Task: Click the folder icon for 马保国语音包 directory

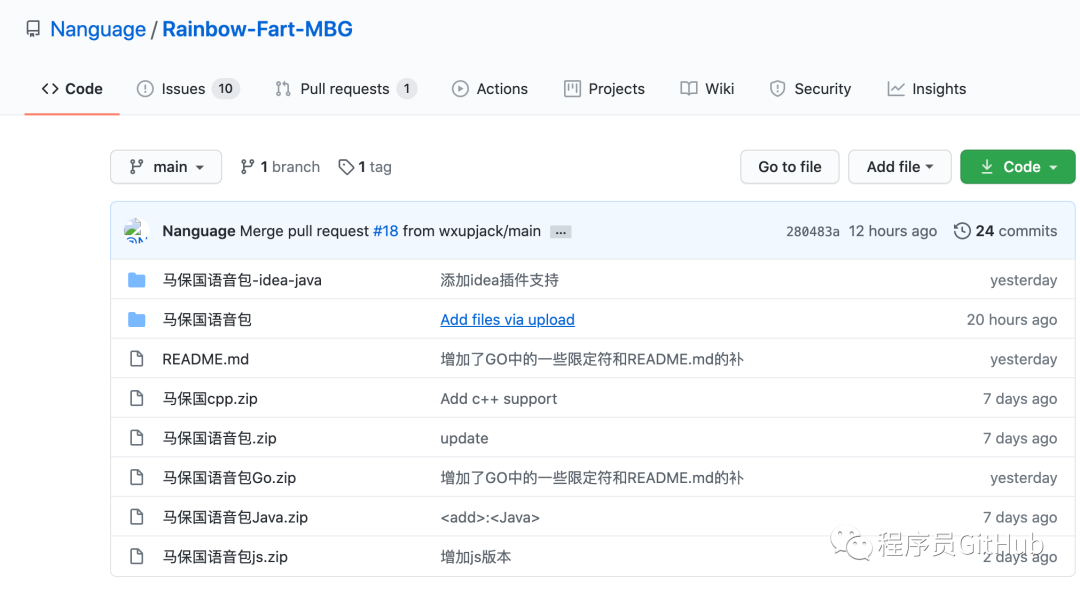Action: pos(137,320)
